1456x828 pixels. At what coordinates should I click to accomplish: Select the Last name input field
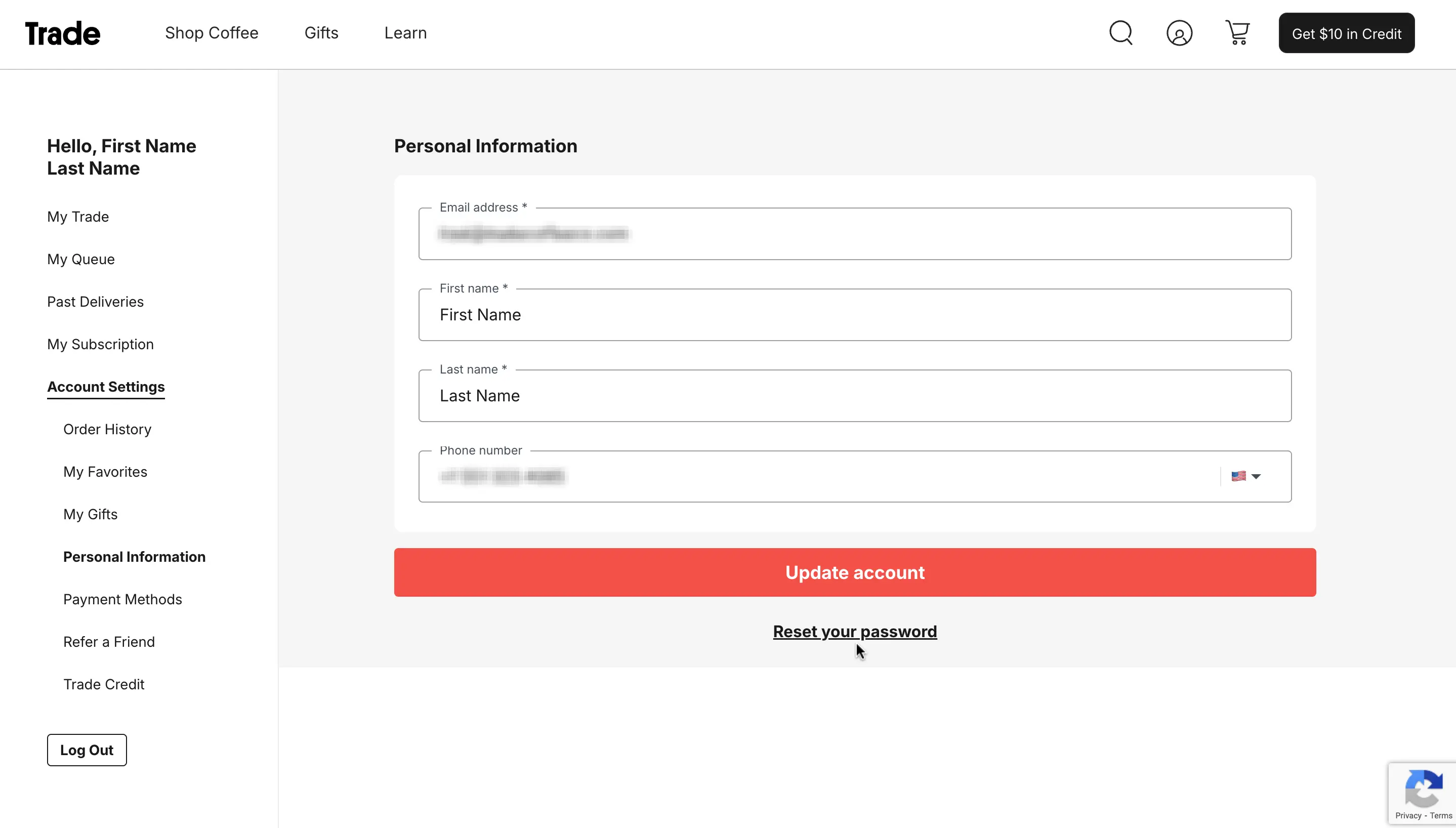click(x=854, y=396)
